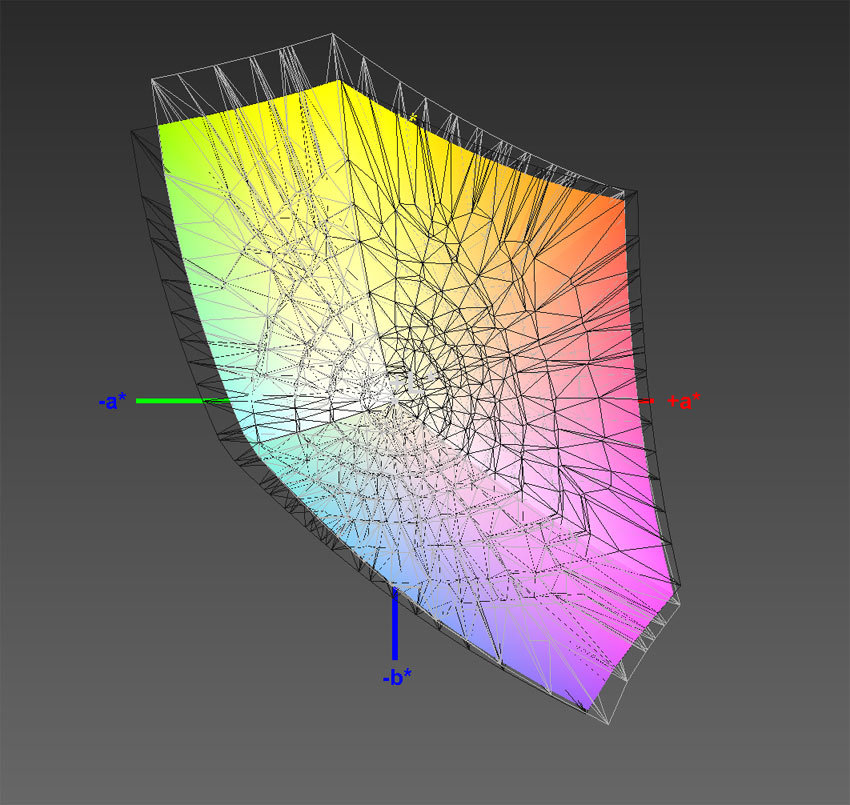The image size is (850, 805).
Task: Click the blue "-b*" axis label
Action: coord(397,677)
